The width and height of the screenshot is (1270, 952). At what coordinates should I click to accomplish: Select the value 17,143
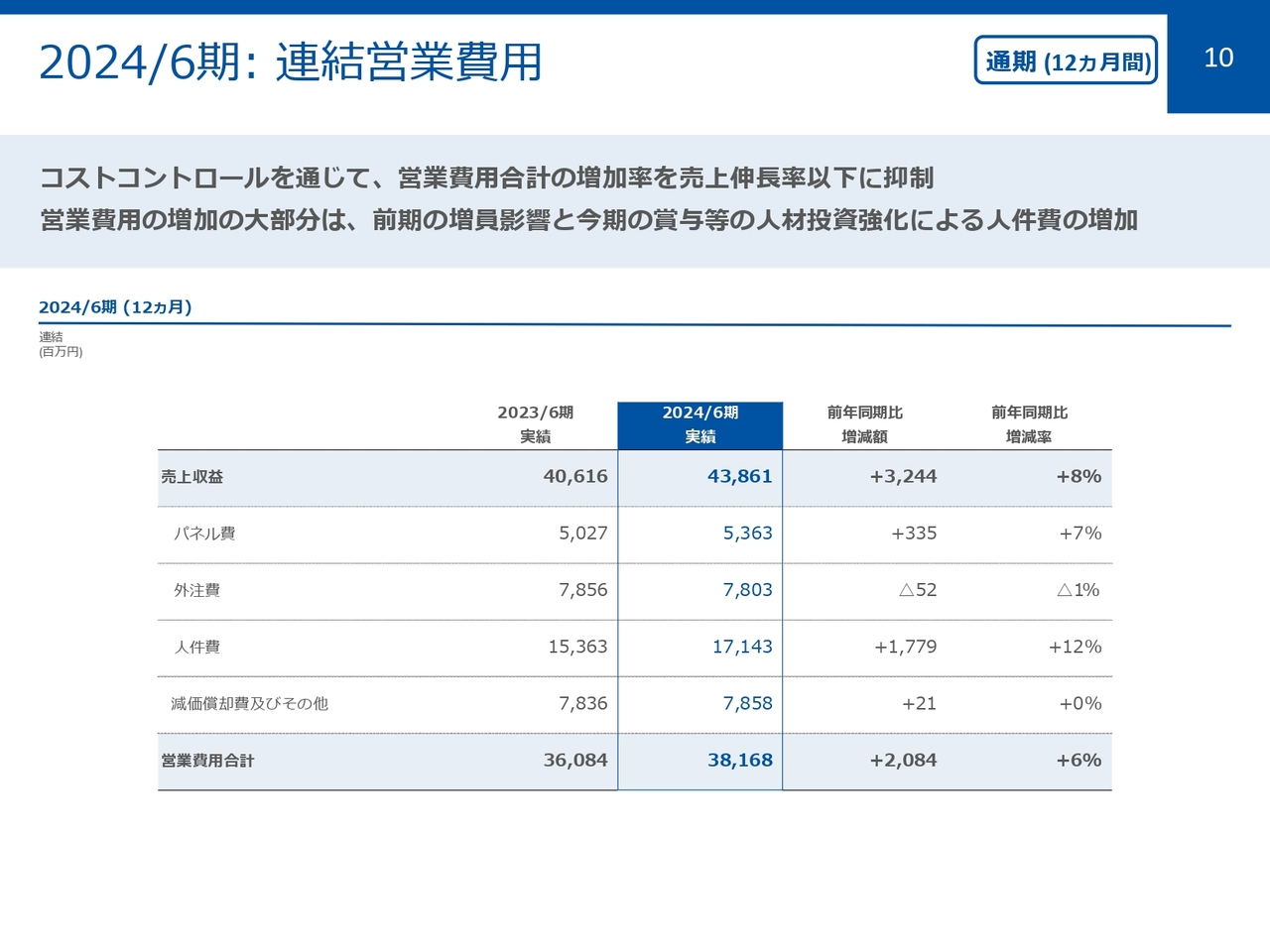(742, 647)
